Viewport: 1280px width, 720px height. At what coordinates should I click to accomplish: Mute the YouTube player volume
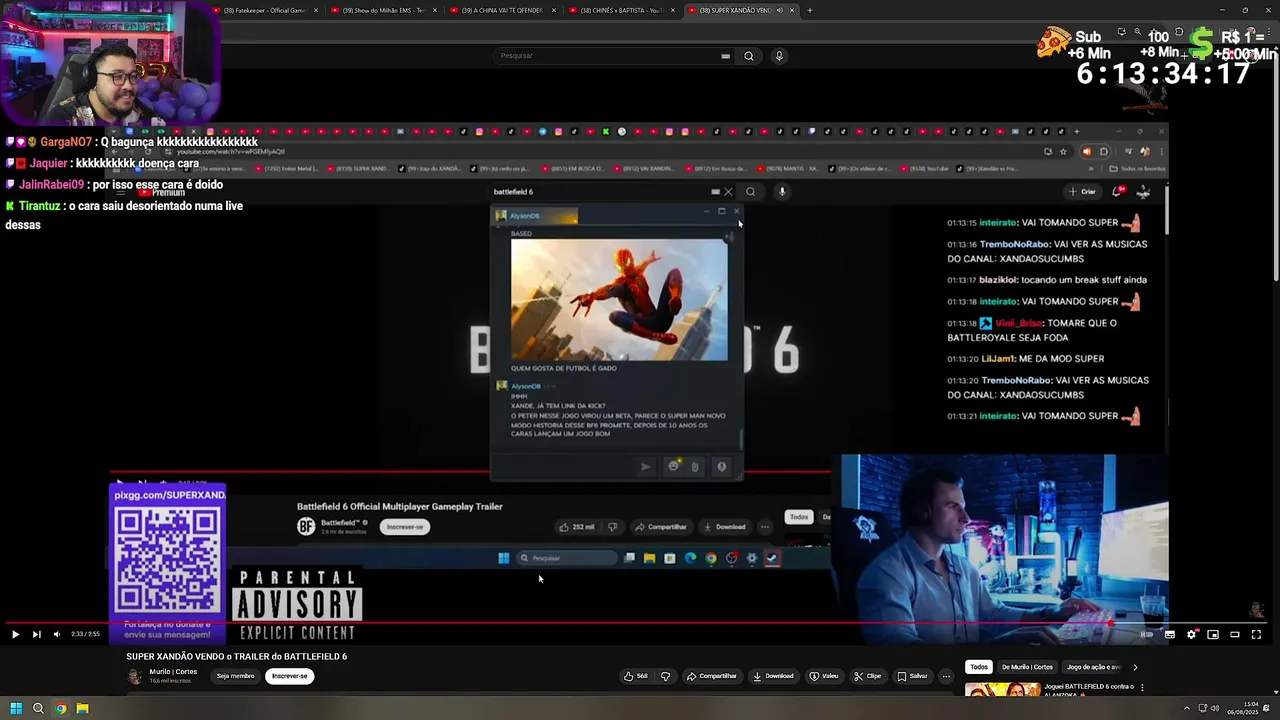(57, 634)
